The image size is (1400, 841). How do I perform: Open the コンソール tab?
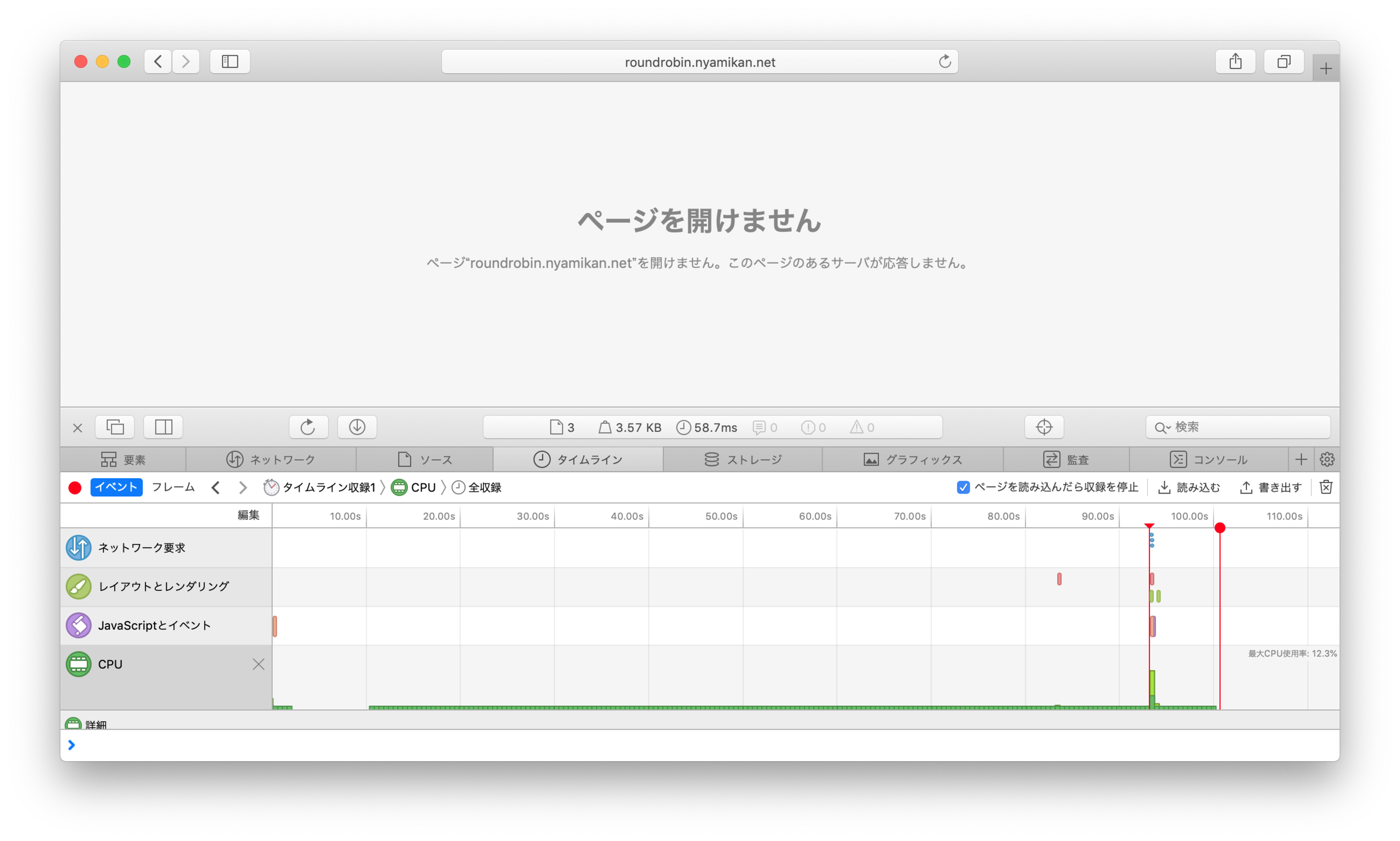point(1209,459)
